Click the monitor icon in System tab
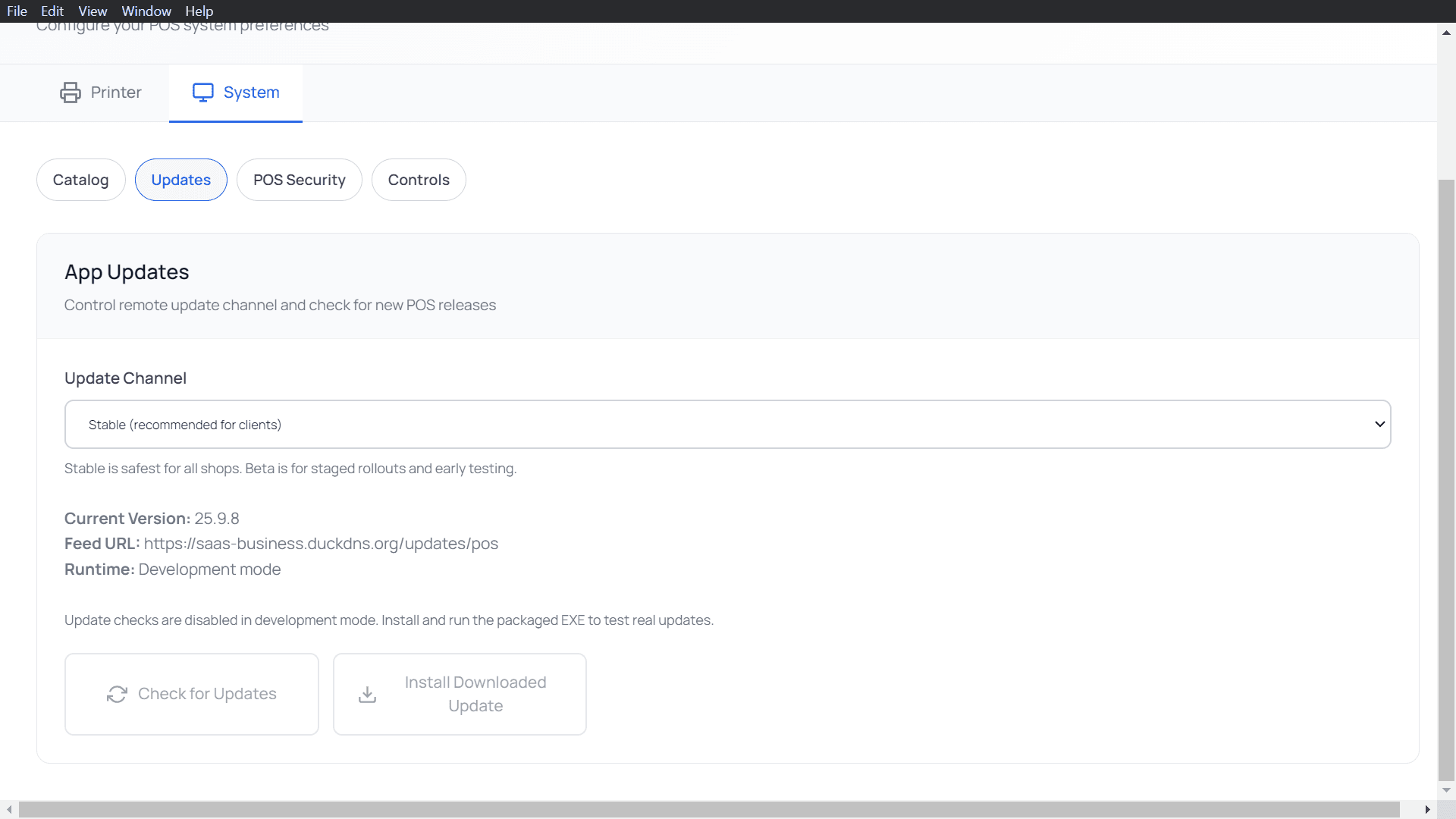This screenshot has height=819, width=1456. tap(203, 93)
